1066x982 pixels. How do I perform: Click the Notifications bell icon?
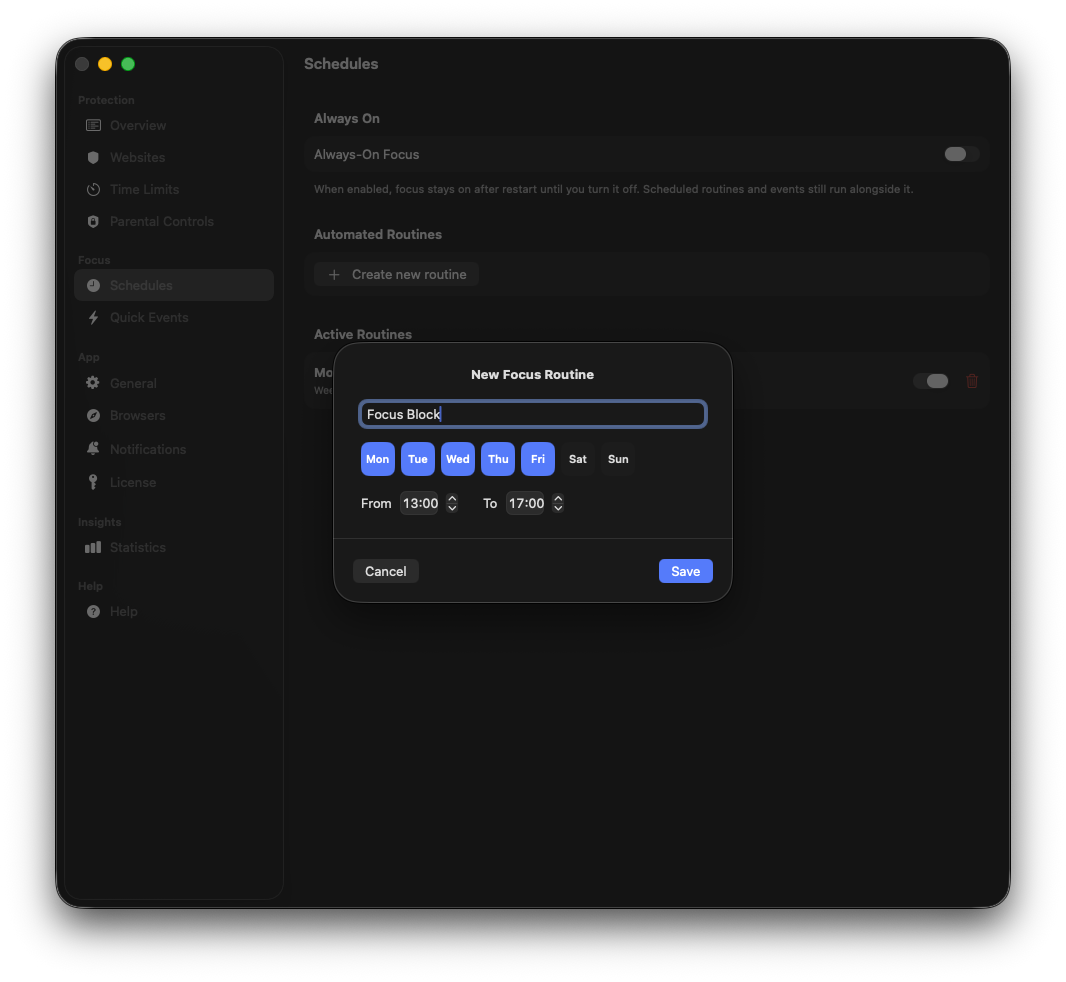[x=93, y=448]
